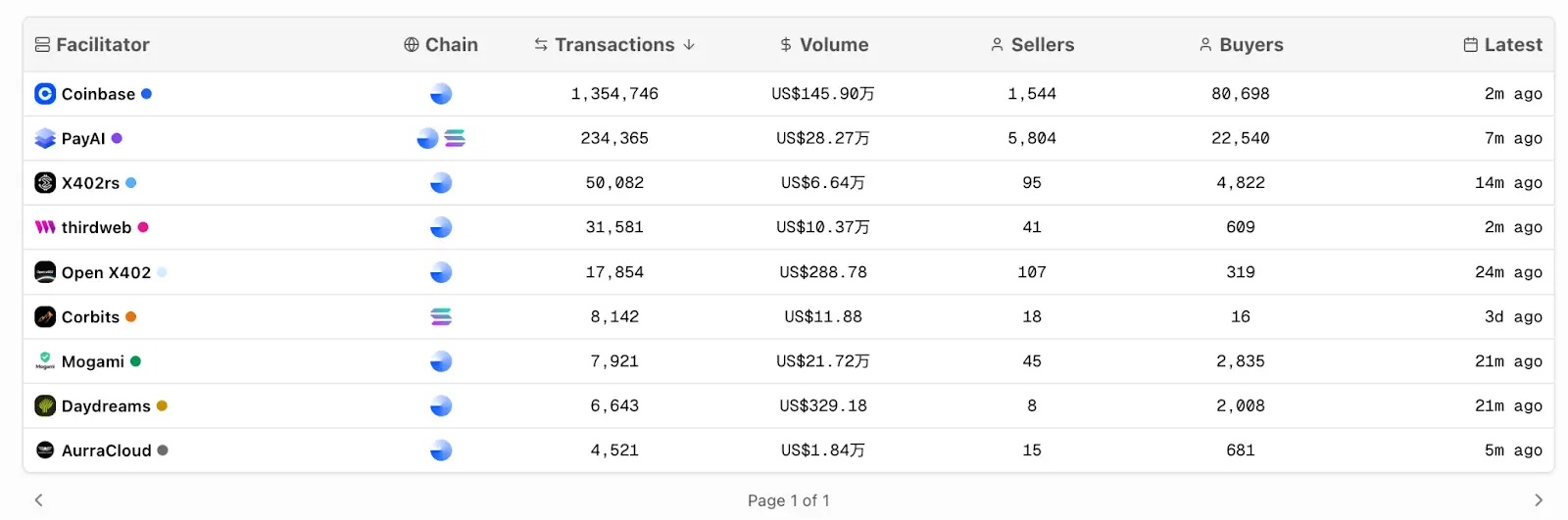Click Solana chain icon in PayAI row

455,139
